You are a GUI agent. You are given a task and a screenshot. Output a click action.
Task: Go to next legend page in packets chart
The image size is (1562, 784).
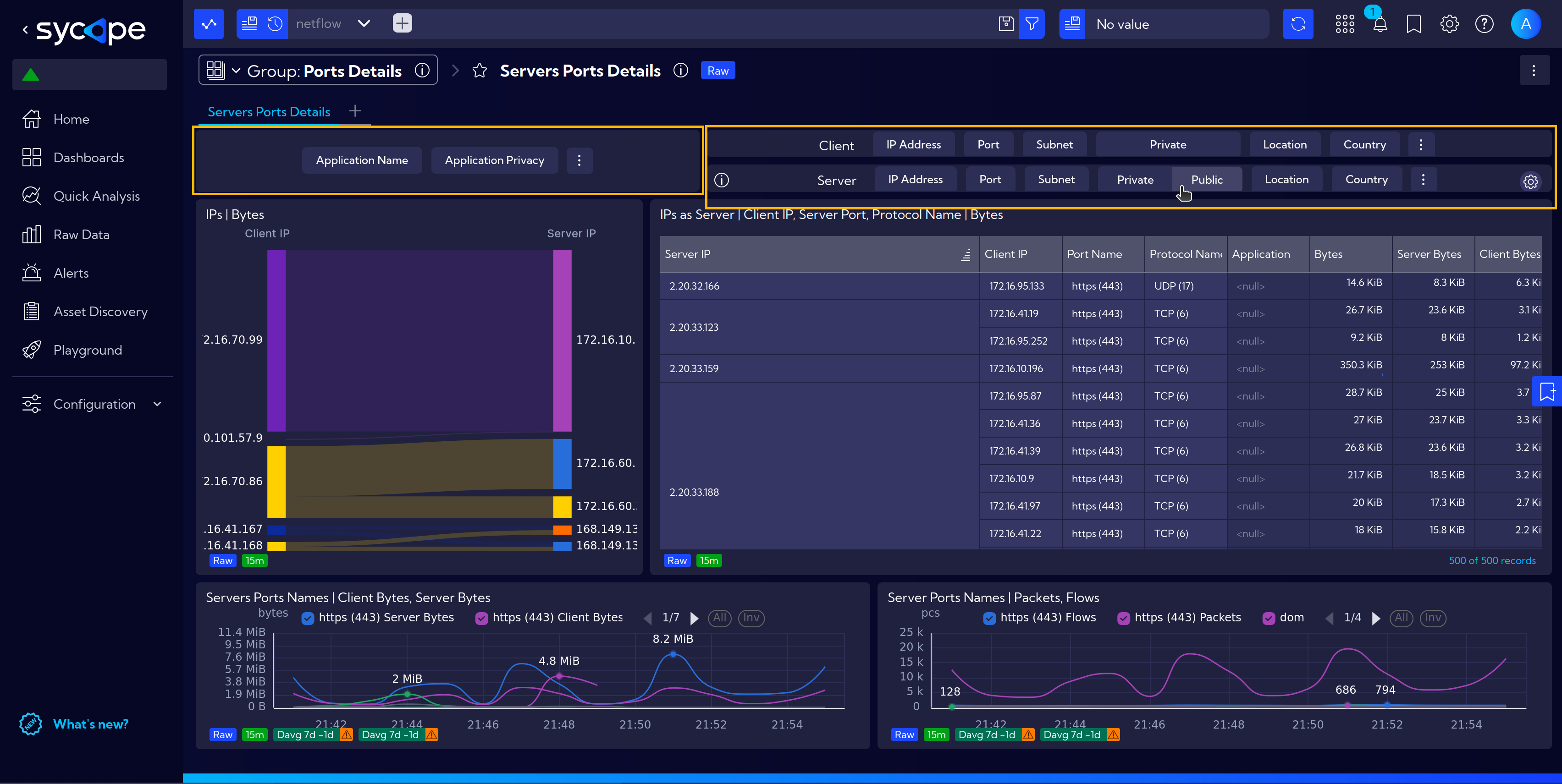tap(1376, 618)
